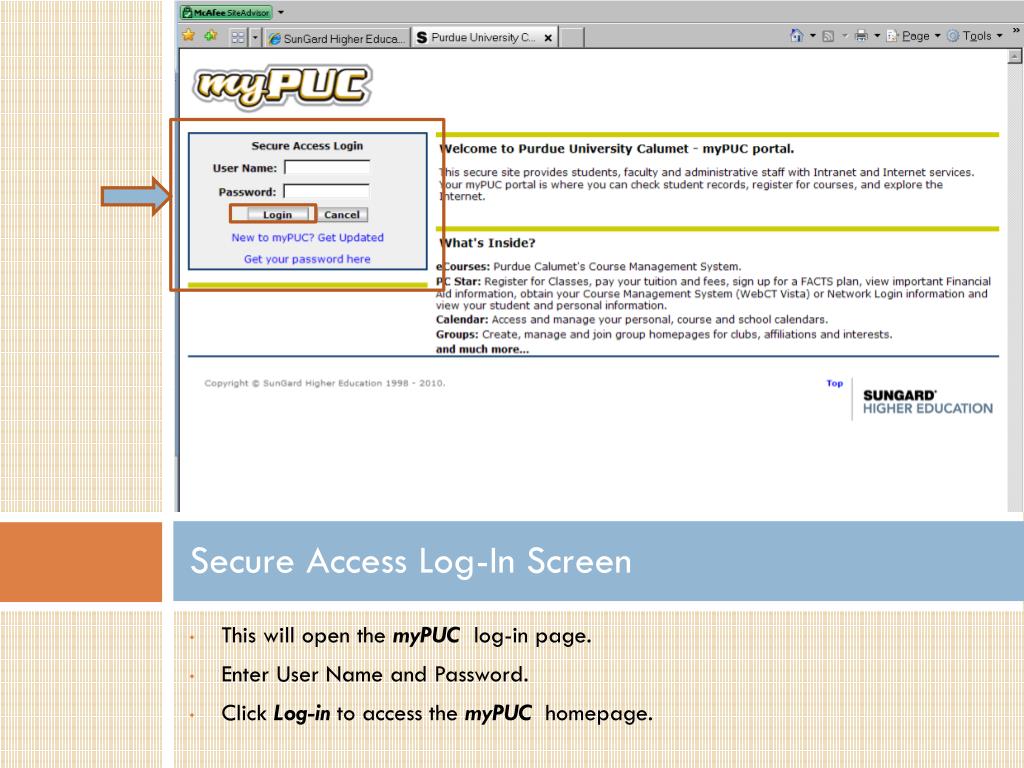The width and height of the screenshot is (1024, 768).
Task: Click the What's Inside? heading
Action: pyautogui.click(x=487, y=243)
